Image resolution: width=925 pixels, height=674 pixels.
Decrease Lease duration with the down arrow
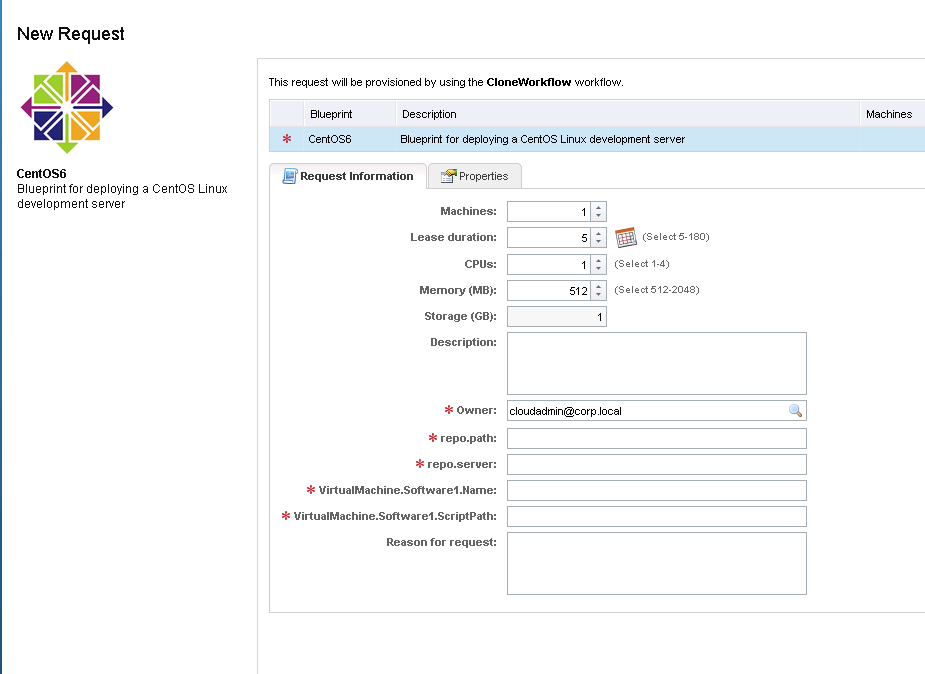pos(598,241)
